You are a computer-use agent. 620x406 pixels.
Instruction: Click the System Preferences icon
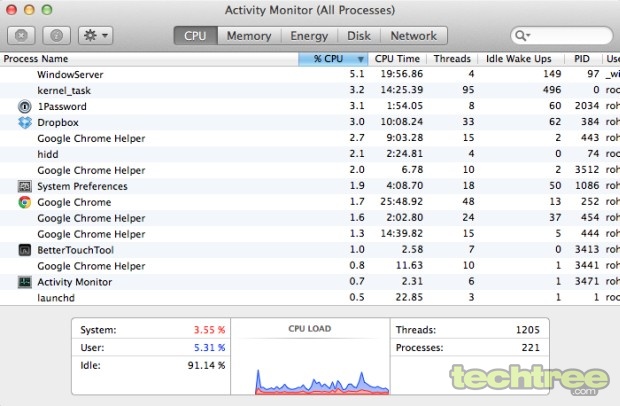click(x=25, y=186)
